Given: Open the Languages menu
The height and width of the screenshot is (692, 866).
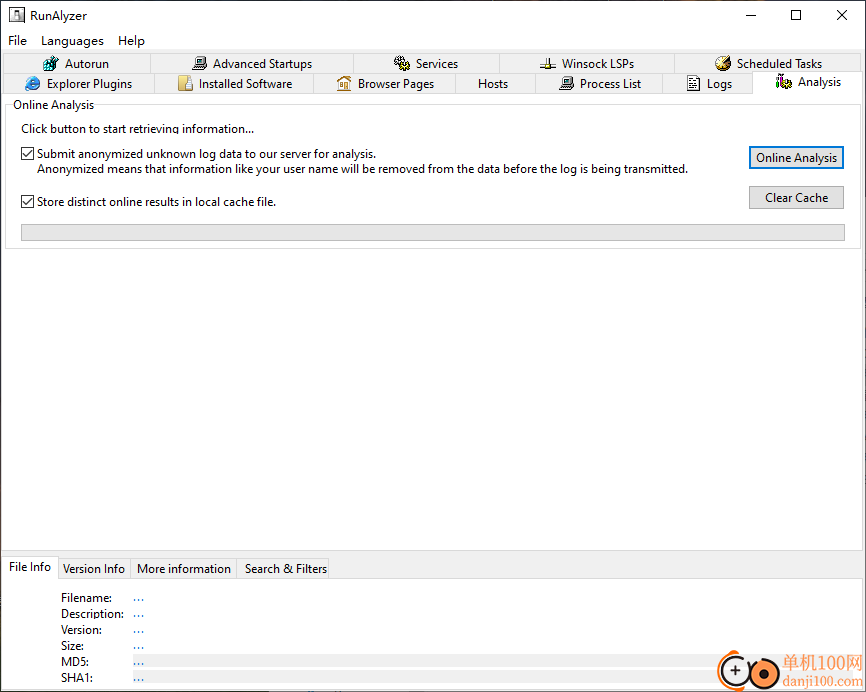Looking at the screenshot, I should (72, 41).
